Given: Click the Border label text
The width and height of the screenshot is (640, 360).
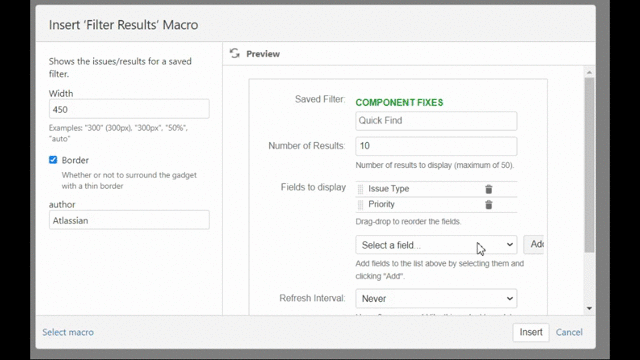Looking at the screenshot, I should [75, 160].
